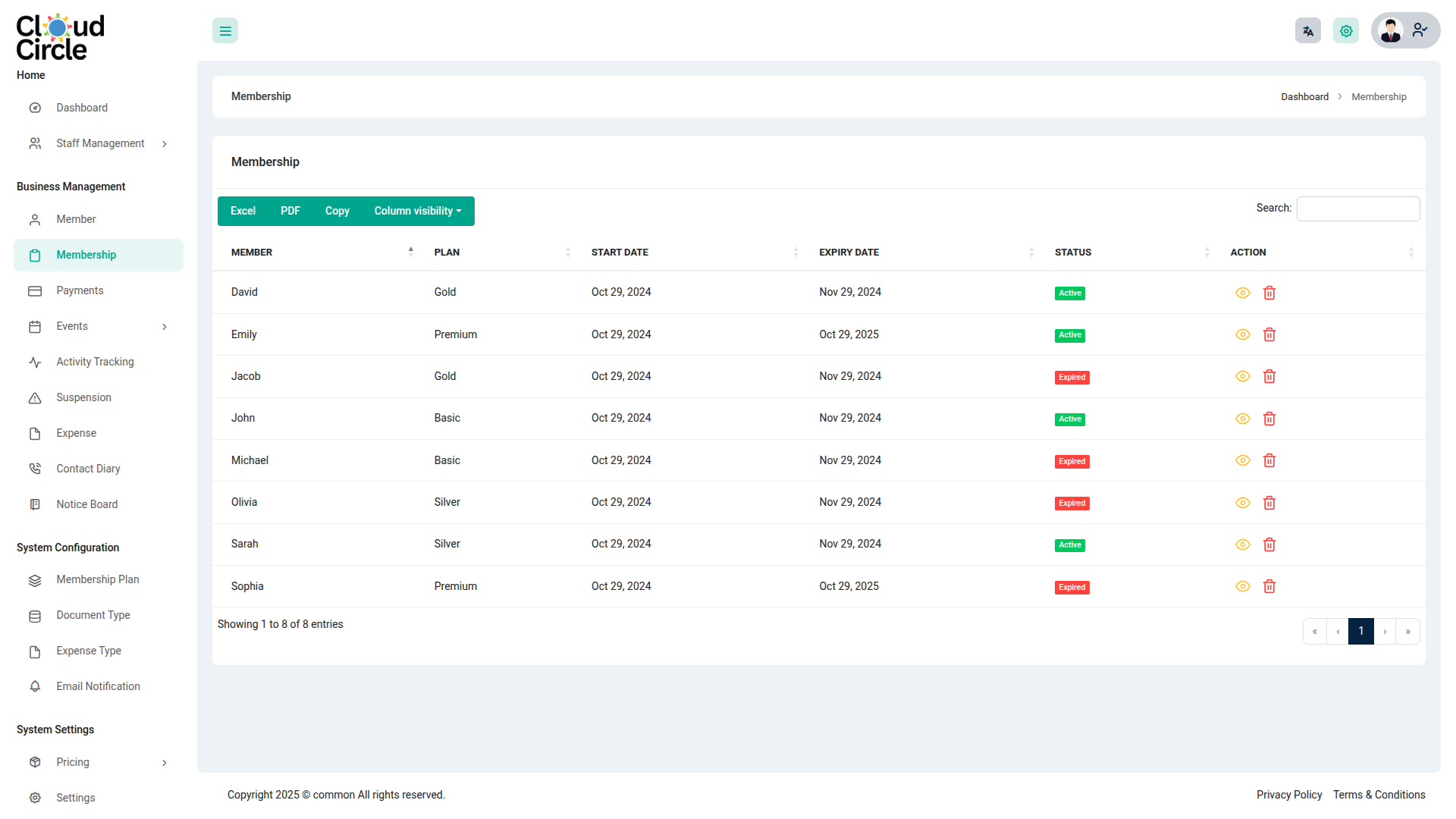Delete David's membership with trash icon
The image size is (1456, 819).
point(1269,293)
